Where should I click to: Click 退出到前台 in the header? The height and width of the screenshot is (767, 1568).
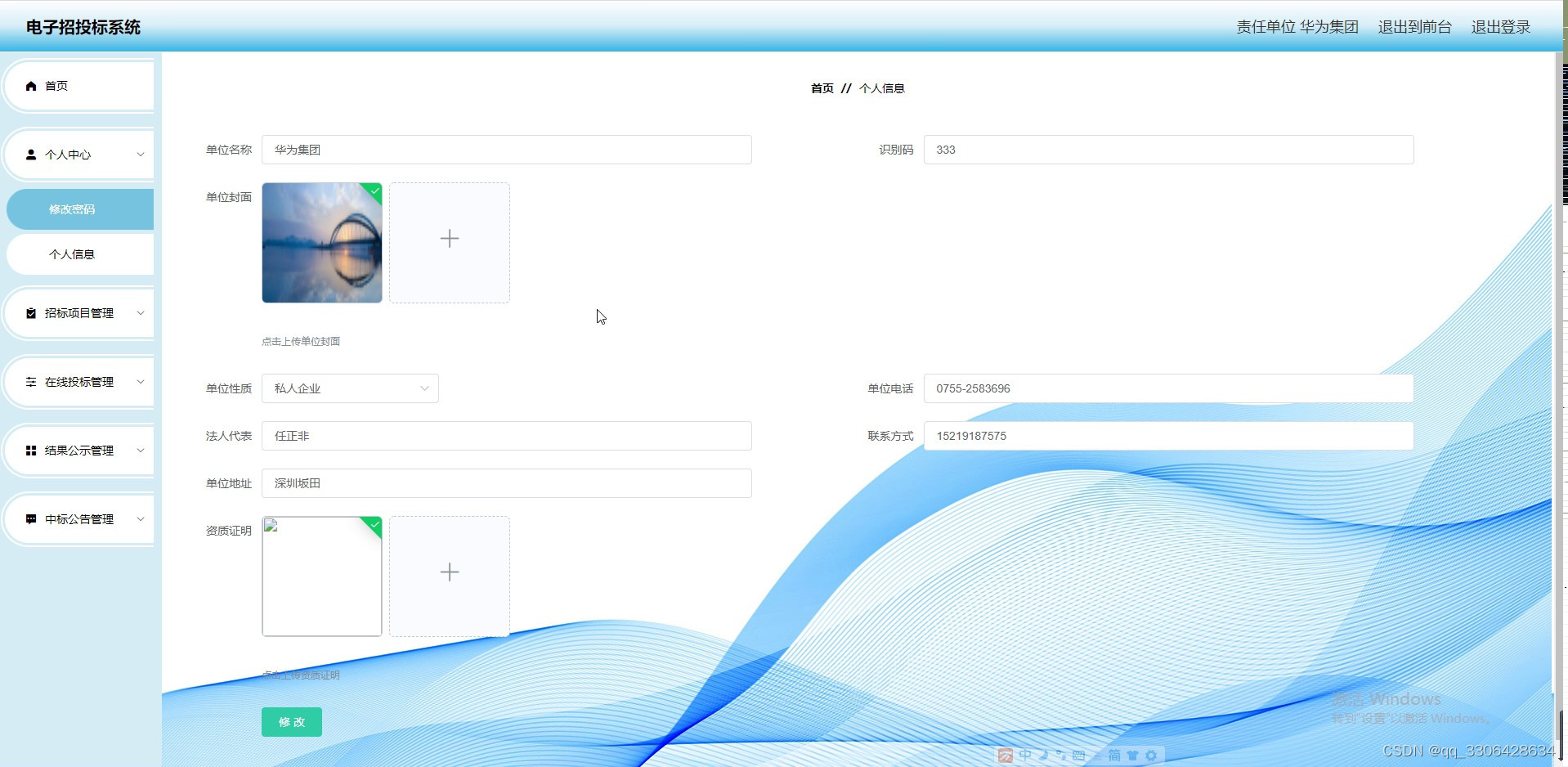(x=1414, y=27)
